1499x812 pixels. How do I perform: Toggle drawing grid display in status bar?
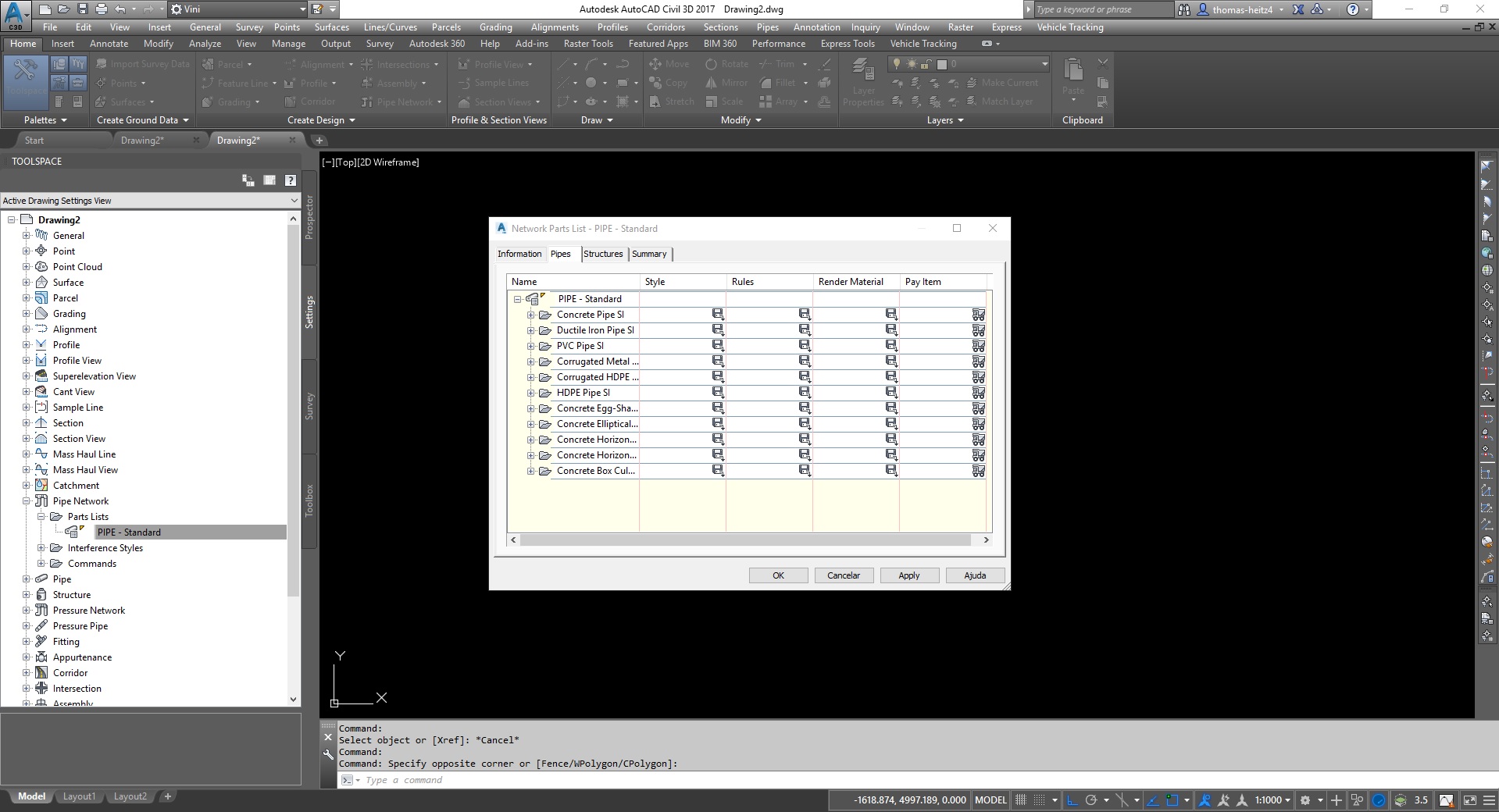coord(1020,800)
